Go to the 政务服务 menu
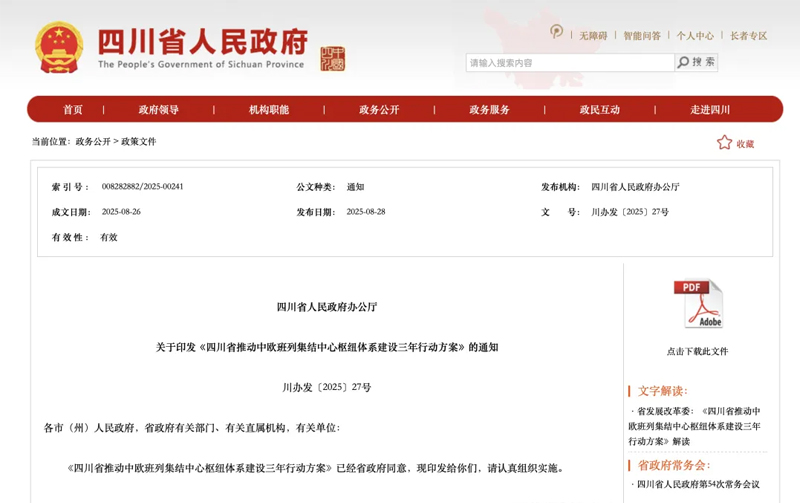800x503 pixels. pos(489,110)
